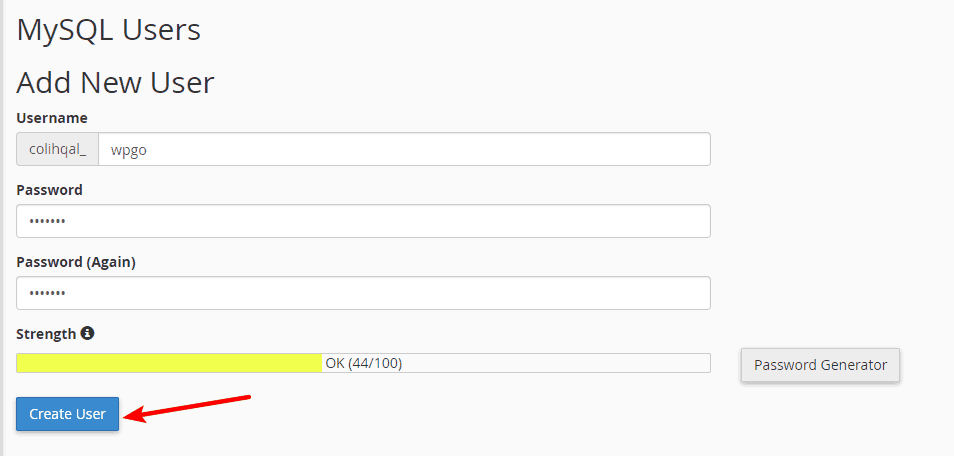The image size is (954, 456).
Task: Click the Username label
Action: tap(52, 118)
